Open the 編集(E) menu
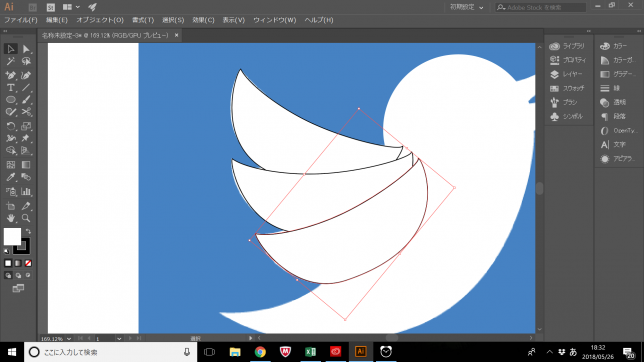644x362 pixels. tap(57, 20)
